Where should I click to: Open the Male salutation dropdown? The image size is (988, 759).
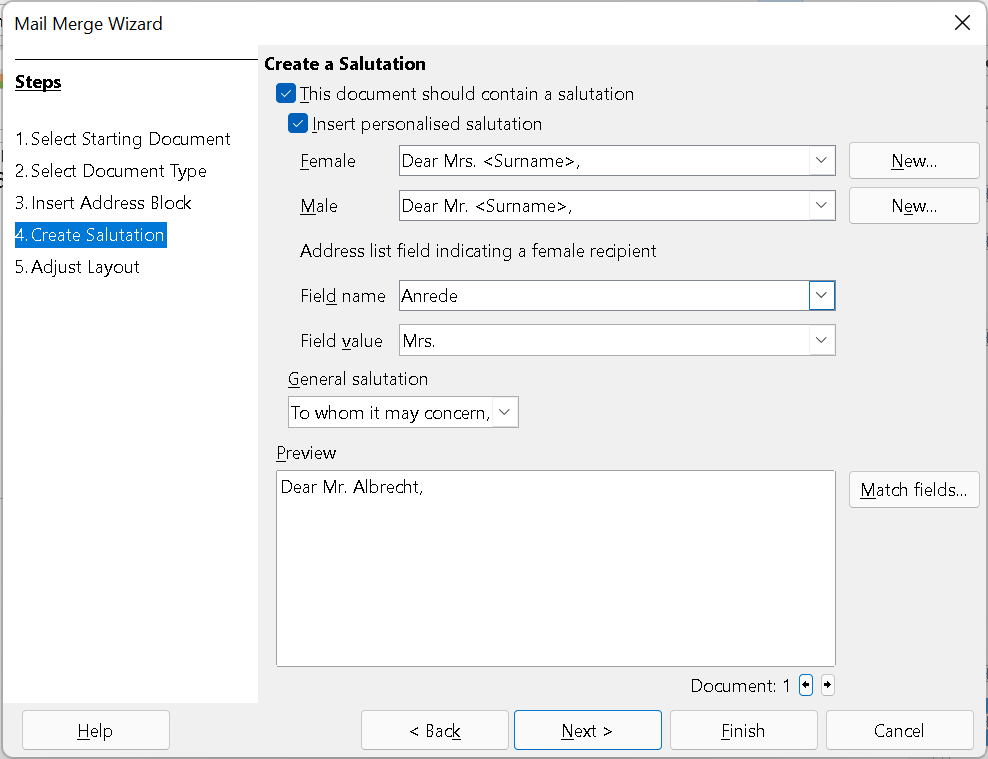pos(822,206)
